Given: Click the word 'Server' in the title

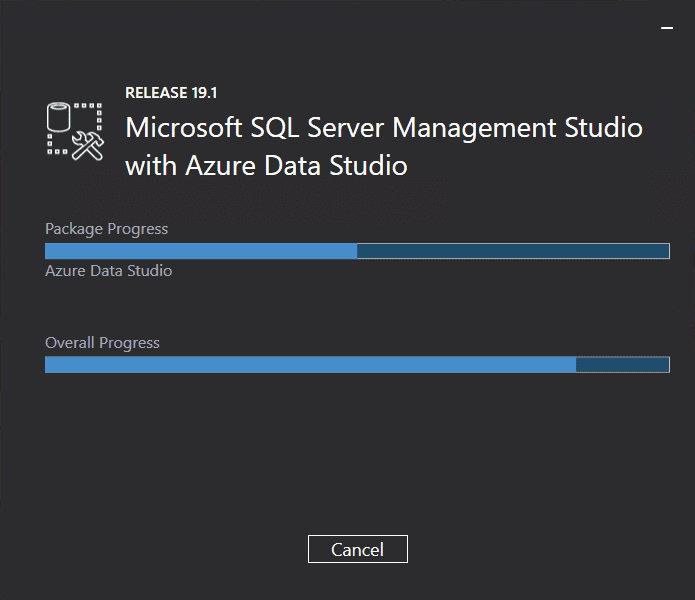Looking at the screenshot, I should click(x=345, y=128).
